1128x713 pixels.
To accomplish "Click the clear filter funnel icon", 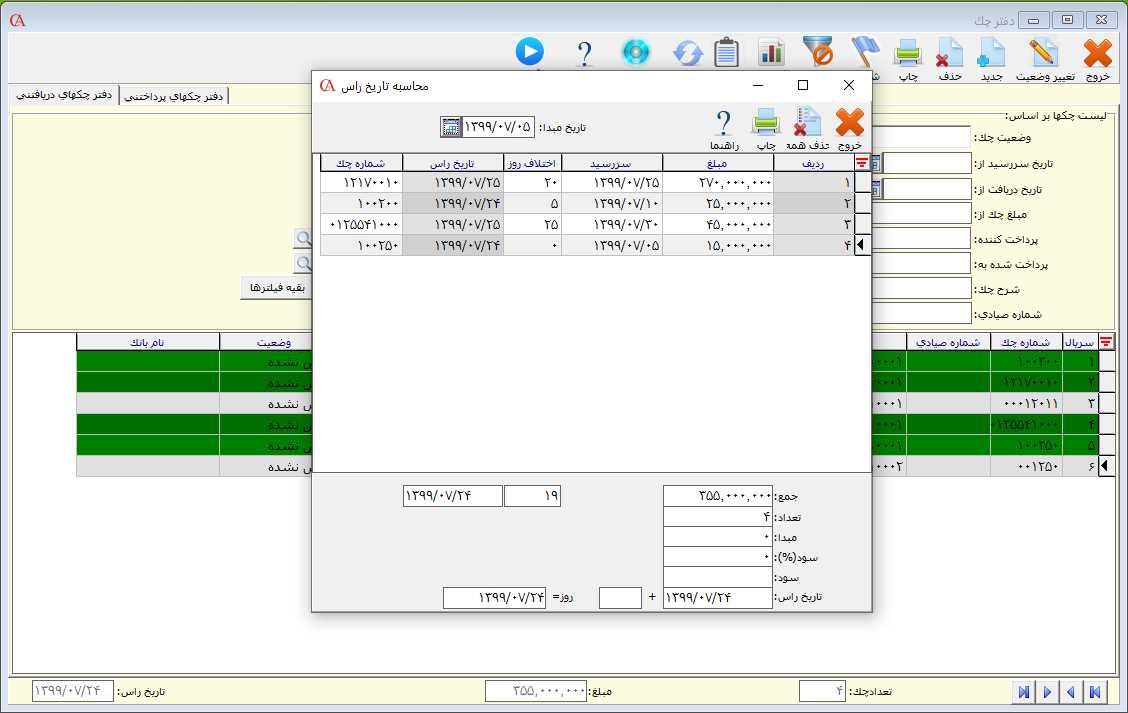I will pos(817,52).
